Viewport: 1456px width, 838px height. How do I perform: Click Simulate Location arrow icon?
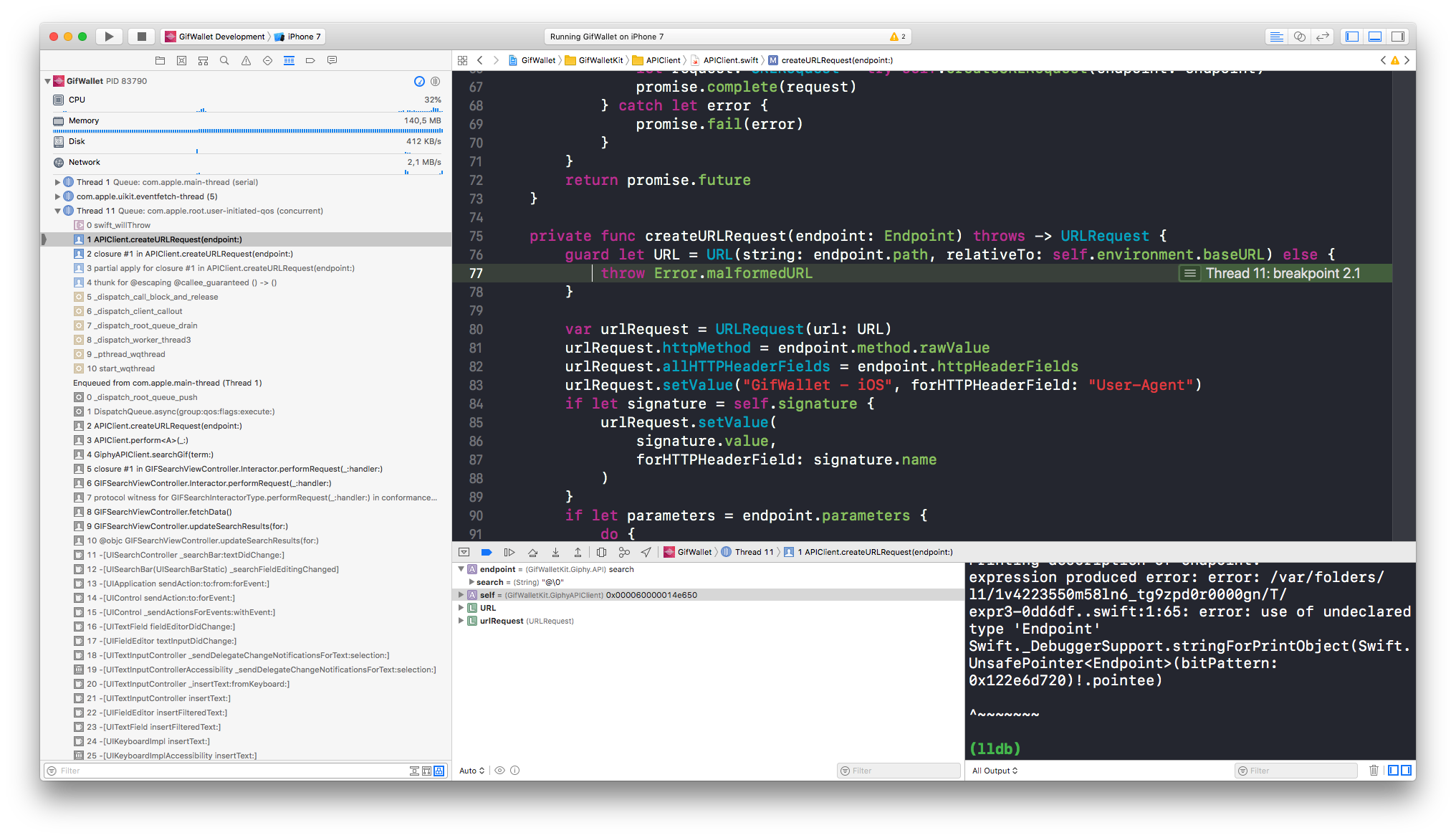646,552
